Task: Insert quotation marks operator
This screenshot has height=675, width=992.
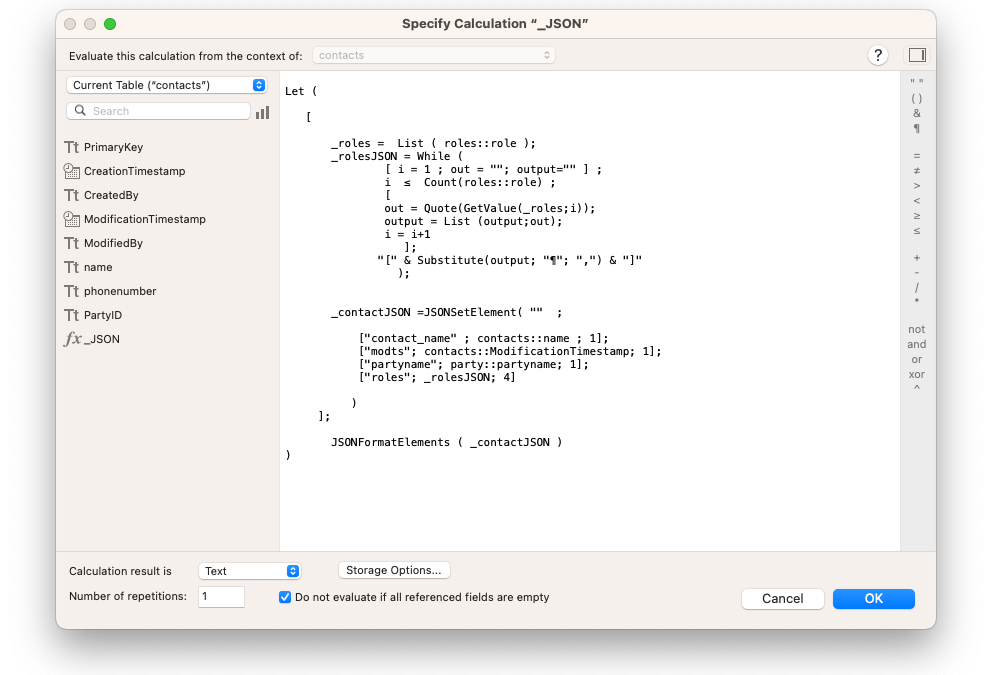Action: point(917,83)
